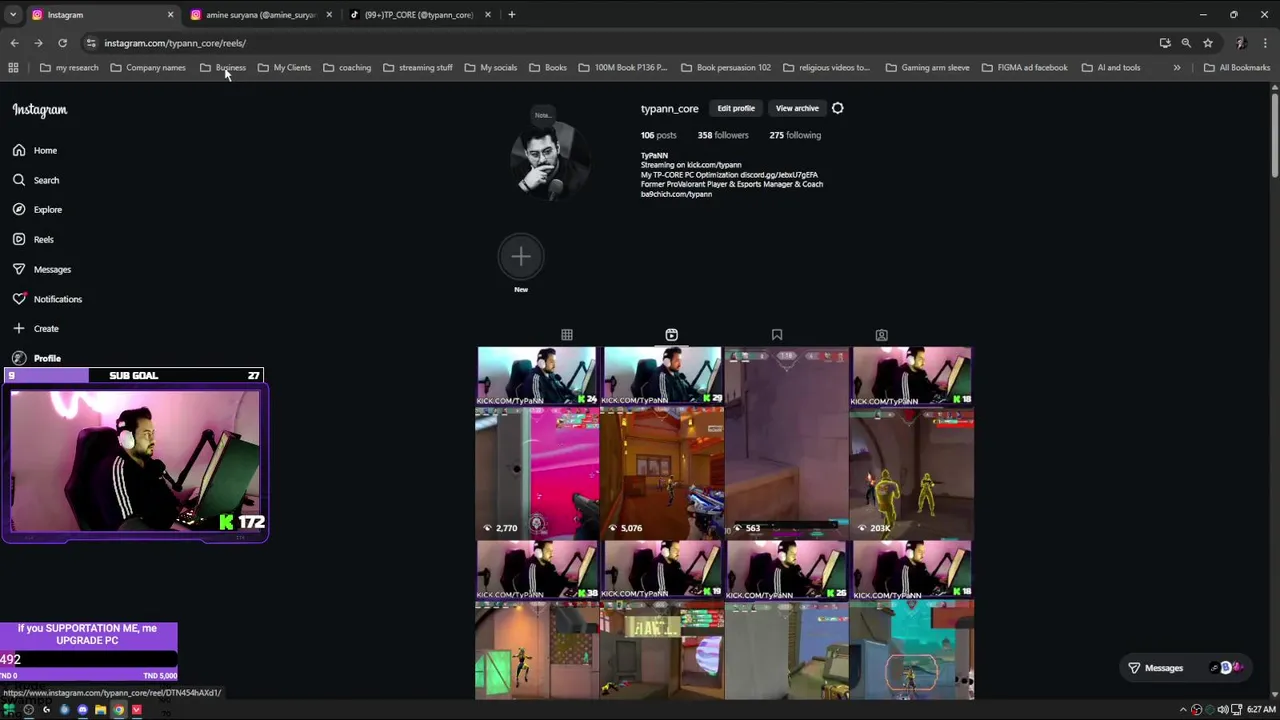Click 358 followers count

tap(723, 135)
